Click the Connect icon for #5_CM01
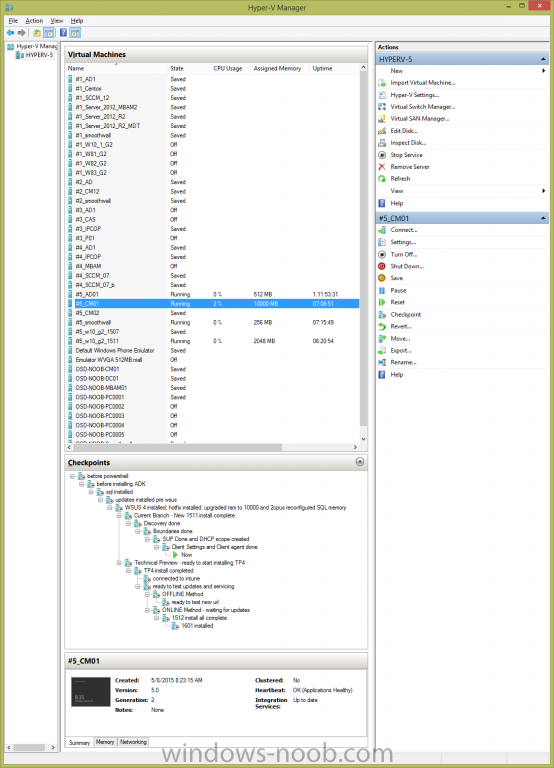 pos(382,230)
